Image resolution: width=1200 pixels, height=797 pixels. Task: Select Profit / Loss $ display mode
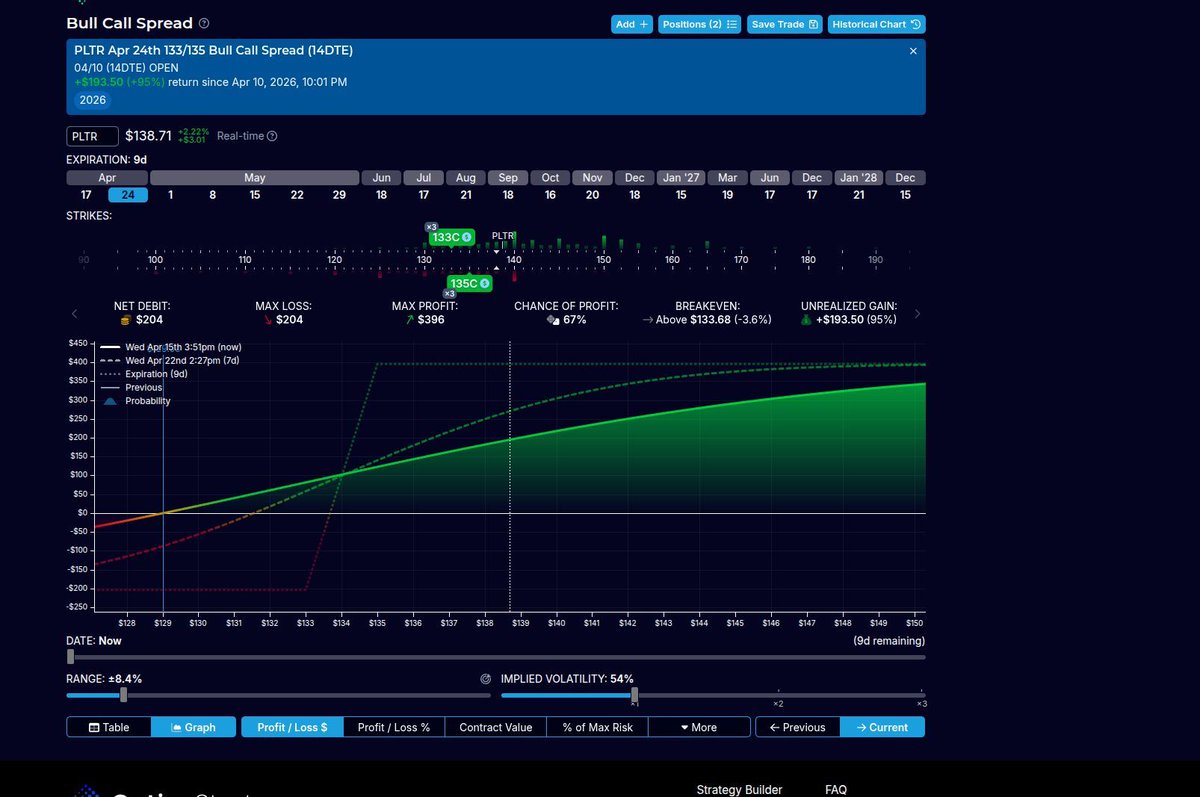(x=292, y=727)
